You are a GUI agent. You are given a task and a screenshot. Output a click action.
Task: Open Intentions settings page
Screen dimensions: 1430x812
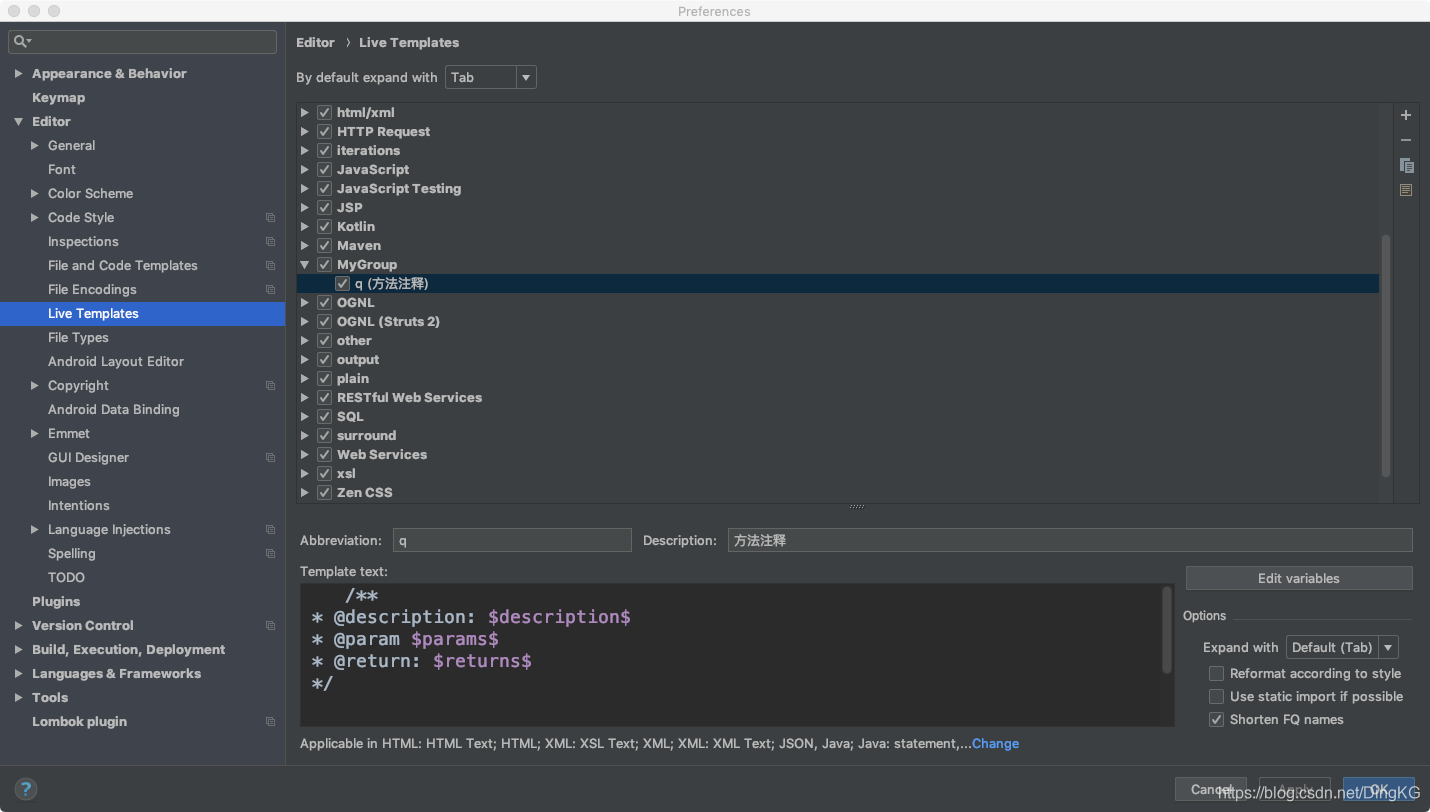[79, 506]
